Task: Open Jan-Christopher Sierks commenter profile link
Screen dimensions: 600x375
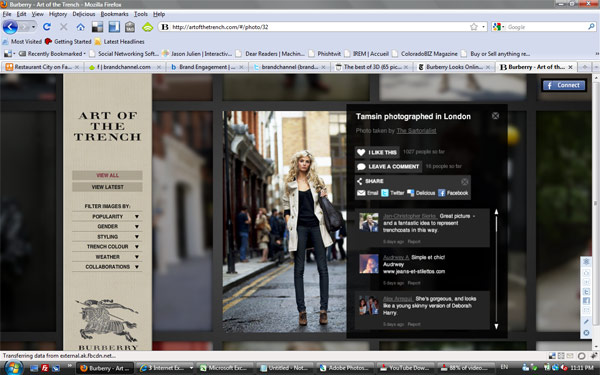Action: point(410,216)
